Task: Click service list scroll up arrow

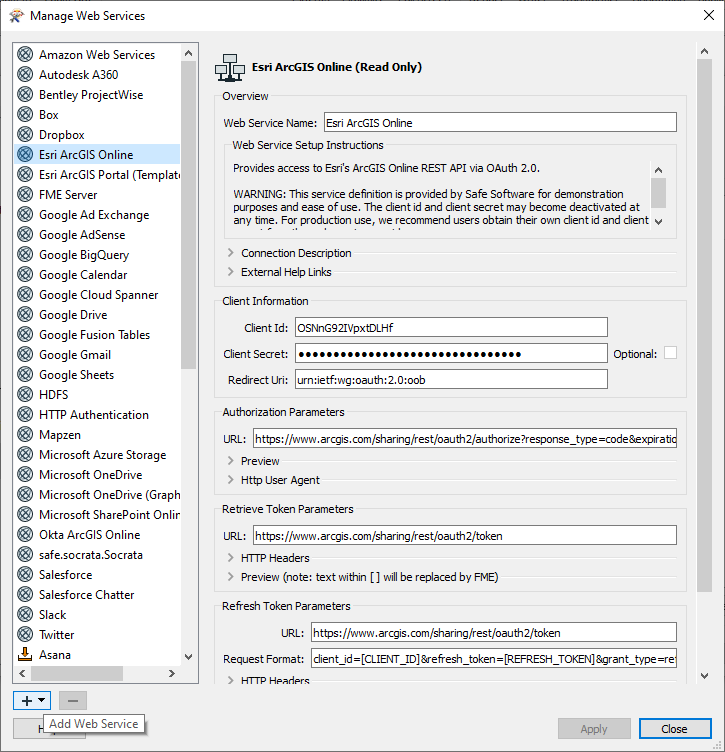Action: coord(188,53)
